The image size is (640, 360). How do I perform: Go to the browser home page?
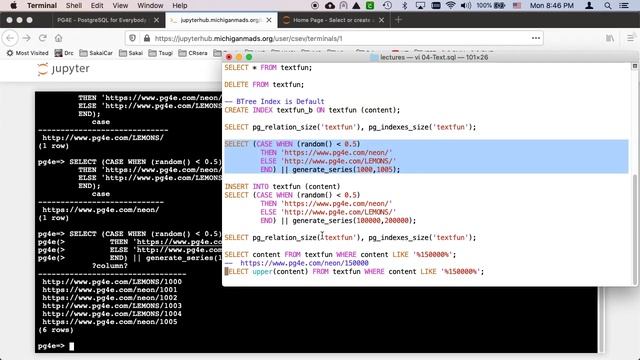pos(58,38)
